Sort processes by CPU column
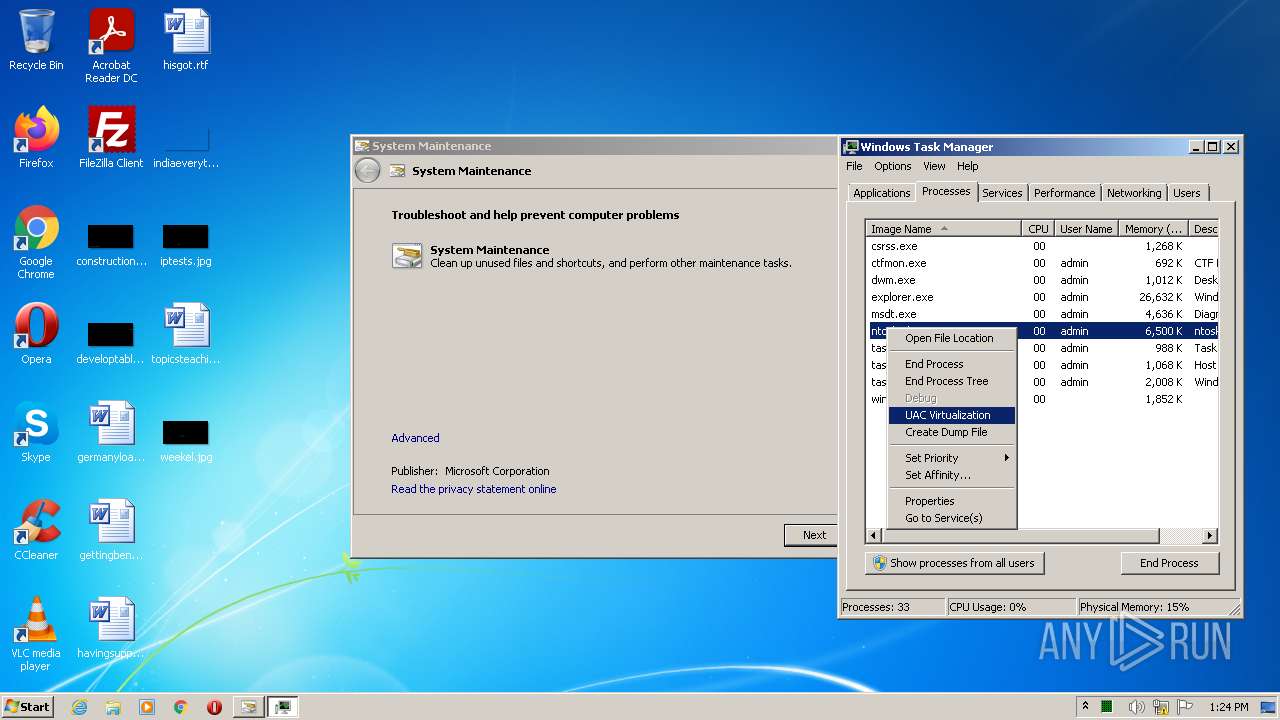The width and height of the screenshot is (1280, 720). click(1038, 229)
